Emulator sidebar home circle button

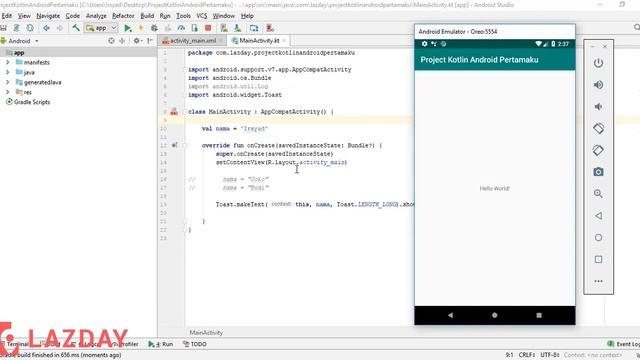click(x=598, y=238)
